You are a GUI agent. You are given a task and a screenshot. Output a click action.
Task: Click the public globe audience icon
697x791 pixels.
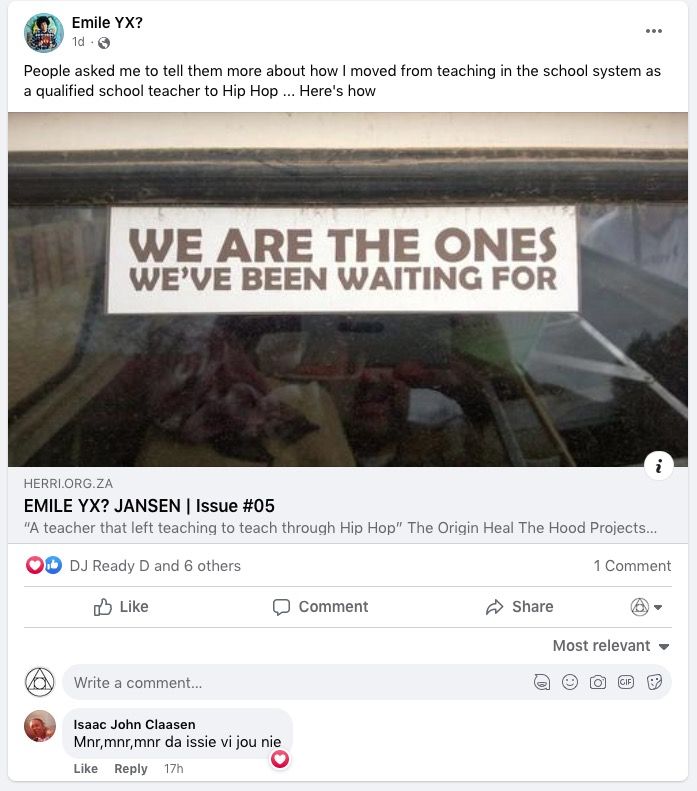coord(104,43)
